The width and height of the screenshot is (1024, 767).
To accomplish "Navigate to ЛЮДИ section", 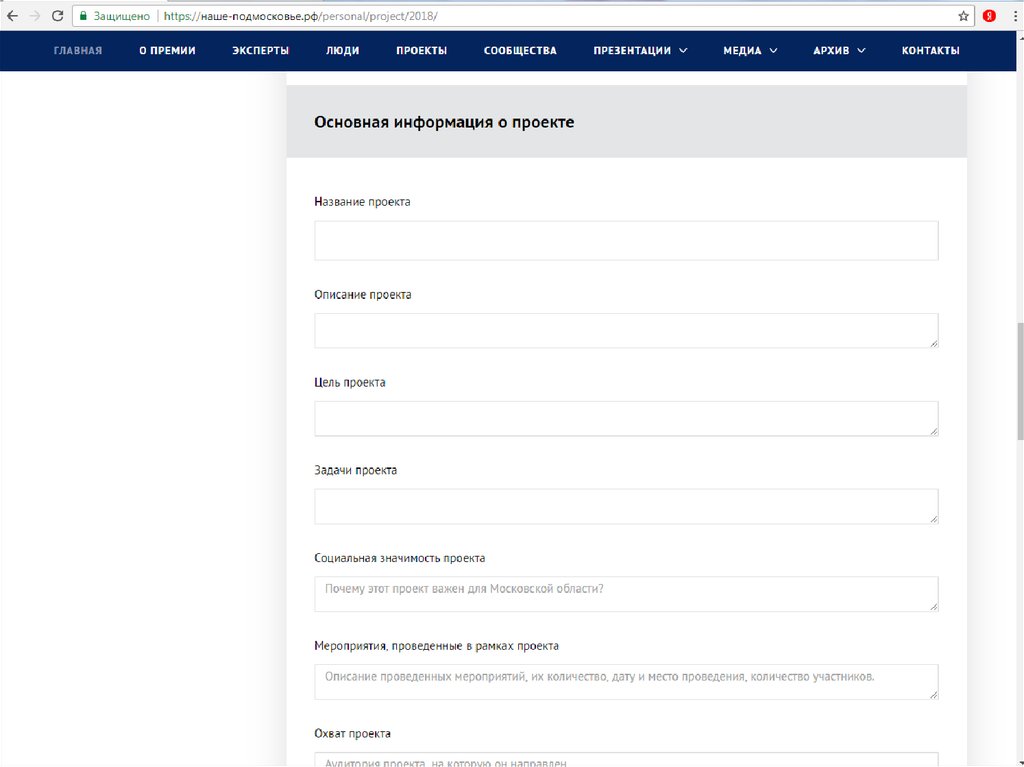I will click(x=343, y=50).
